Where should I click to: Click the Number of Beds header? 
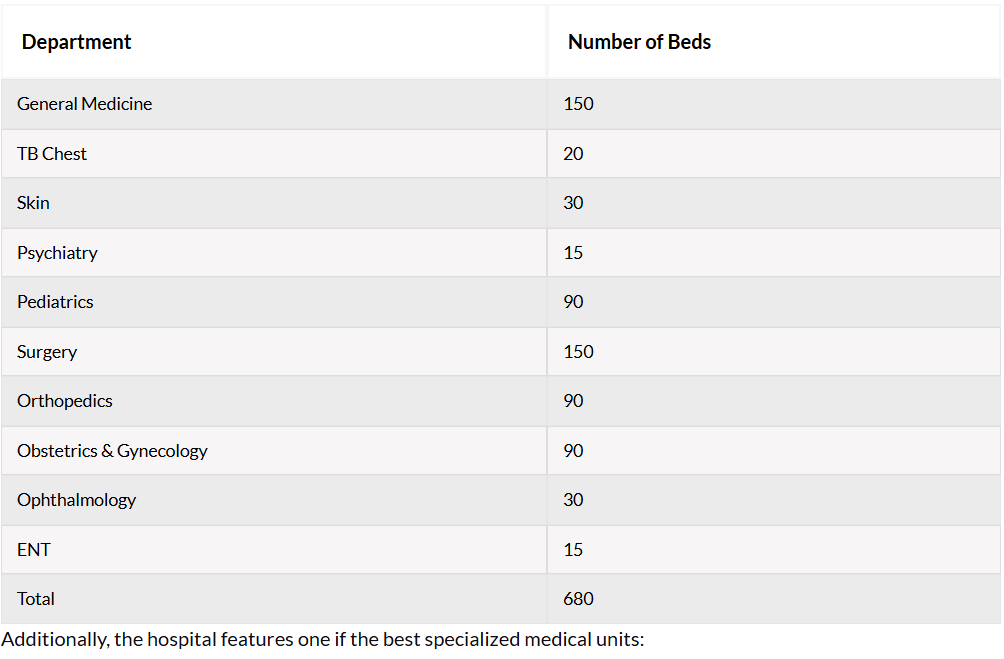pyautogui.click(x=639, y=42)
